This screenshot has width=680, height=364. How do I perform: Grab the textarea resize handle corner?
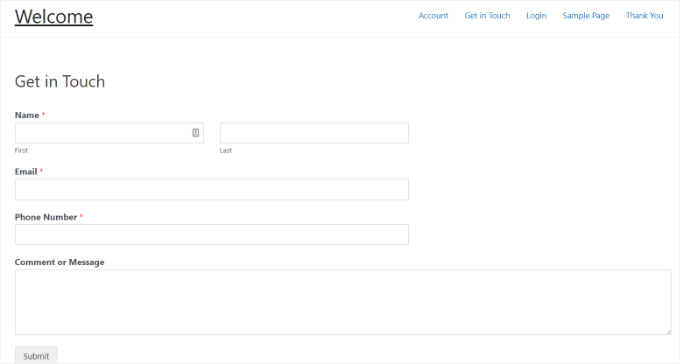point(668,331)
